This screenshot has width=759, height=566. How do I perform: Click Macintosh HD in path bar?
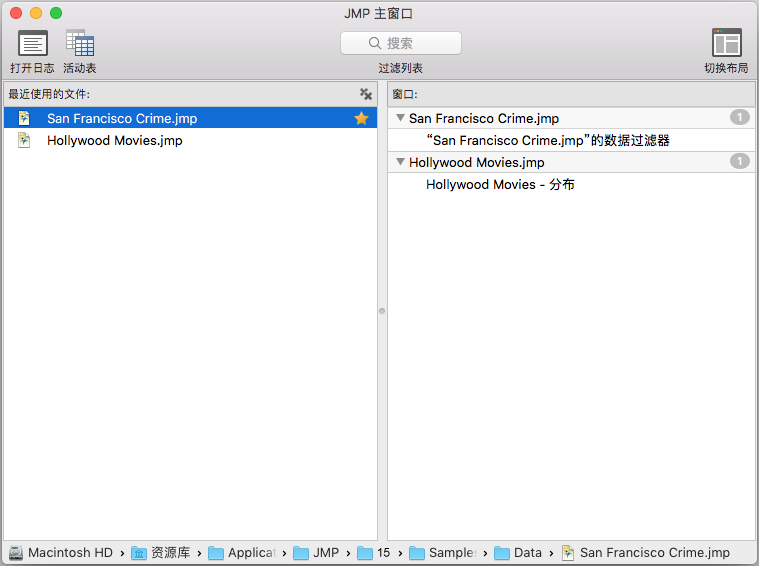70,552
